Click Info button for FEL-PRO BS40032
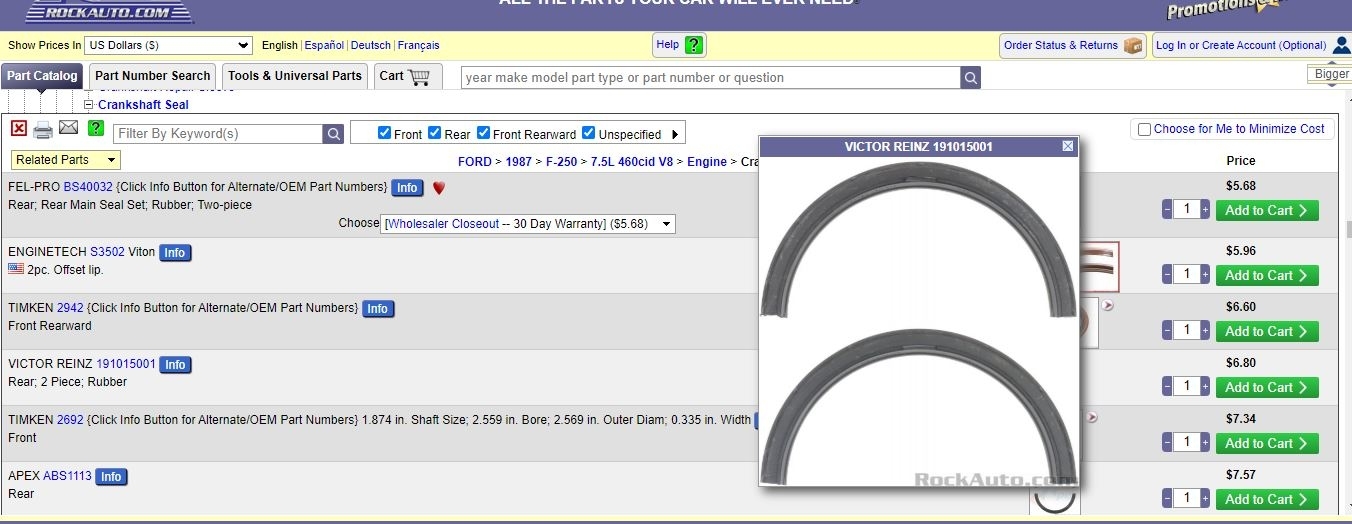Viewport: 1352px width, 524px height. click(x=407, y=188)
